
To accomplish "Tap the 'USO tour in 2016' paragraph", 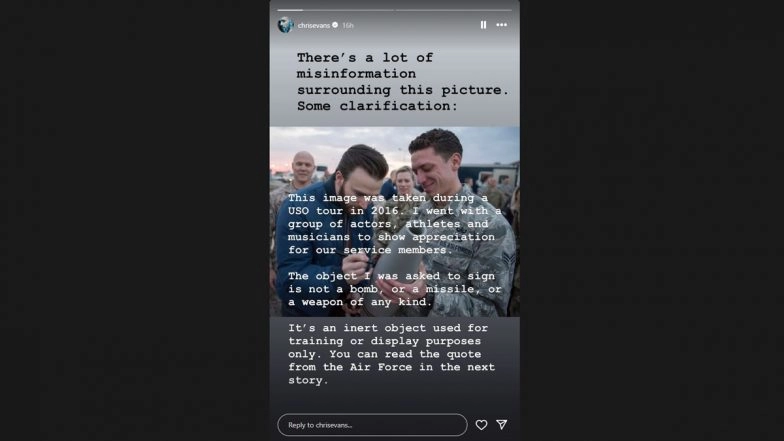I will [394, 224].
